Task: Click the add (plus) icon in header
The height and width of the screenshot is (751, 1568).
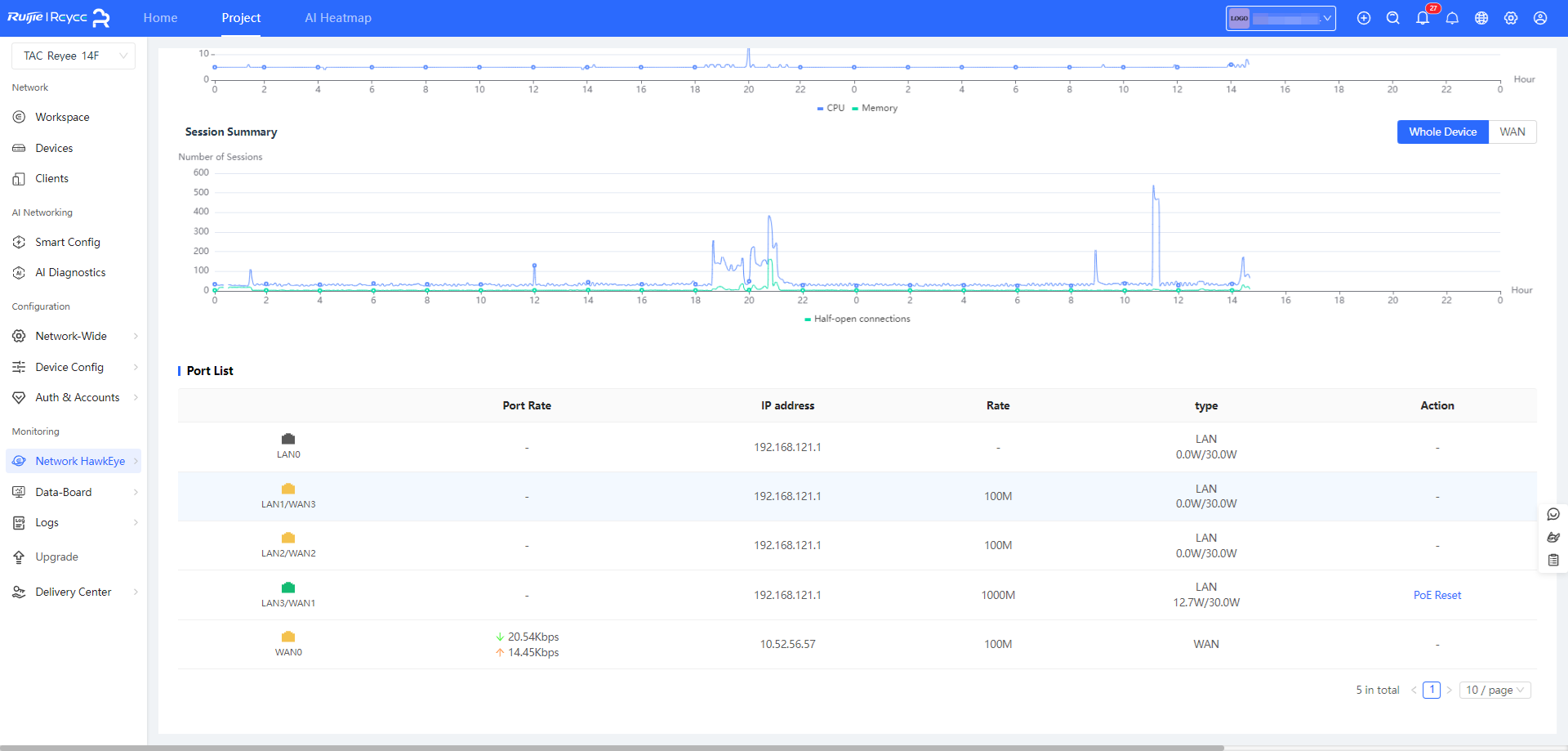Action: pyautogui.click(x=1363, y=18)
